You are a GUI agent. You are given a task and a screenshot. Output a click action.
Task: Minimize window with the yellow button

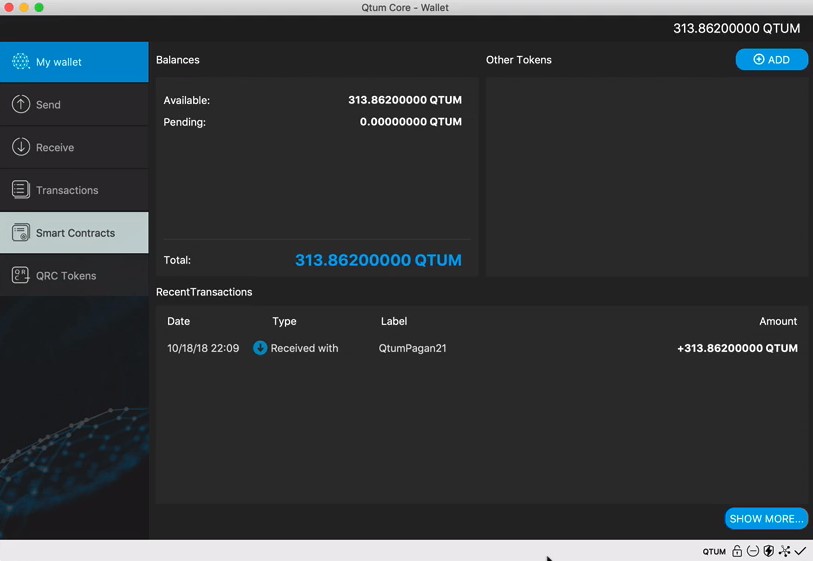pos(24,7)
